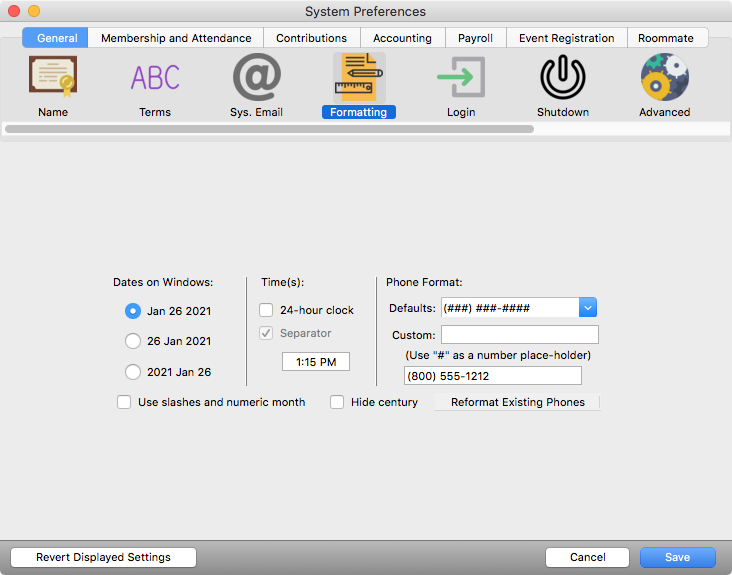Open the Login preferences icon
The image size is (732, 575).
click(x=461, y=77)
